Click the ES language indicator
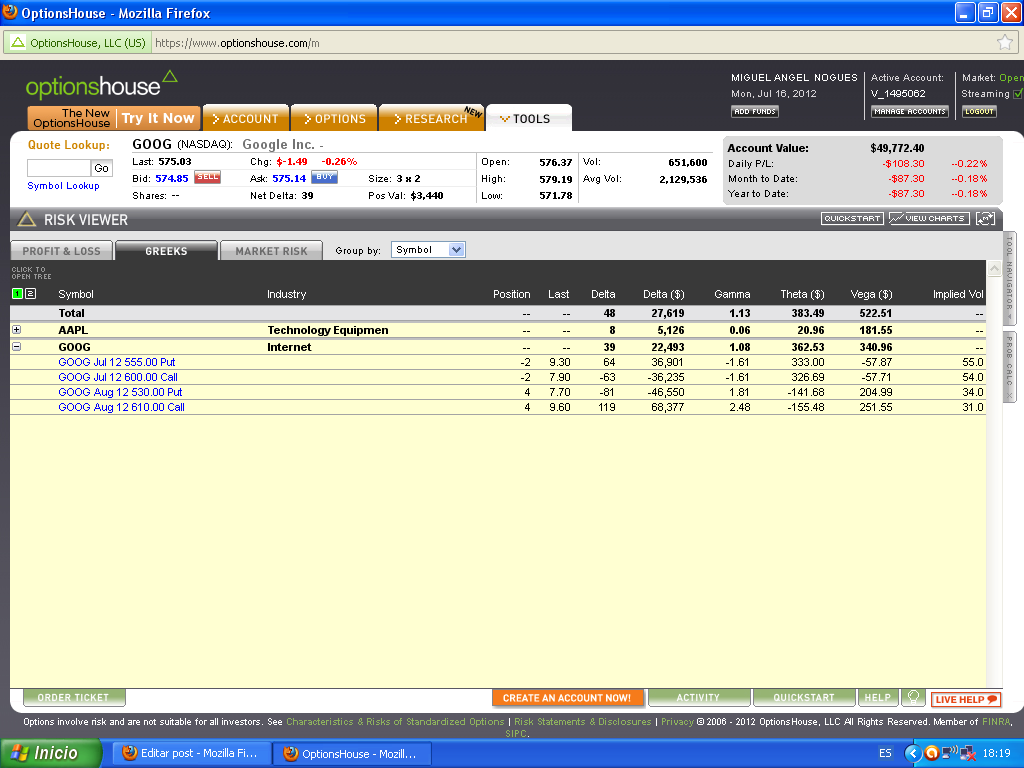 (x=885, y=753)
